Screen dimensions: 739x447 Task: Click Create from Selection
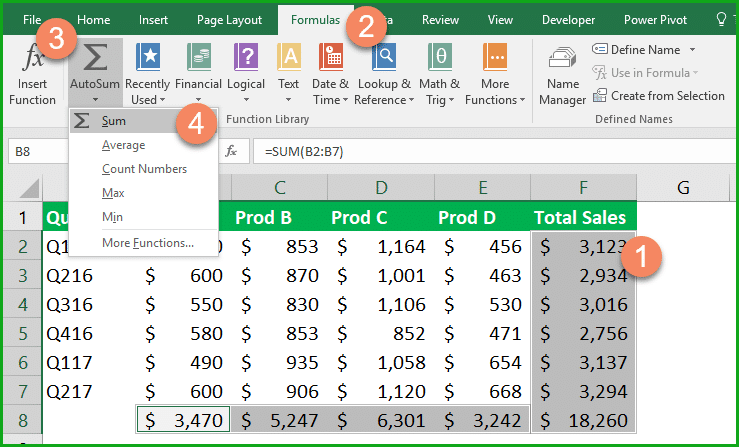coord(667,96)
